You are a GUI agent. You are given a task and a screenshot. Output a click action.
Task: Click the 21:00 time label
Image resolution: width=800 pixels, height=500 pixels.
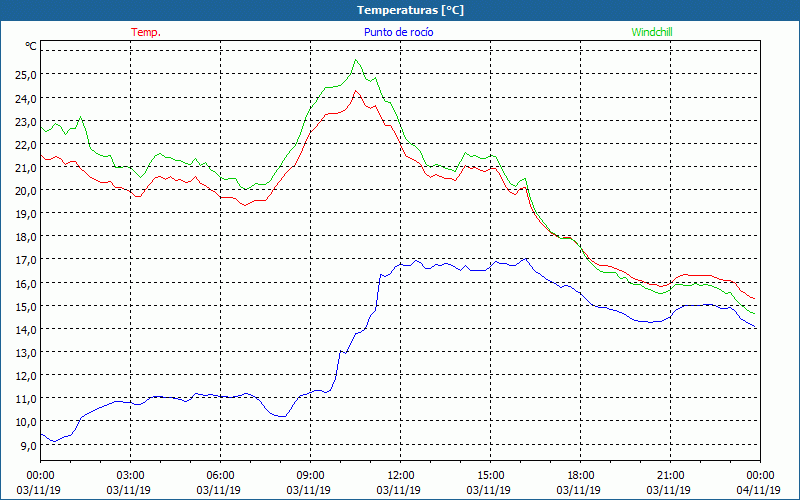pyautogui.click(x=670, y=476)
